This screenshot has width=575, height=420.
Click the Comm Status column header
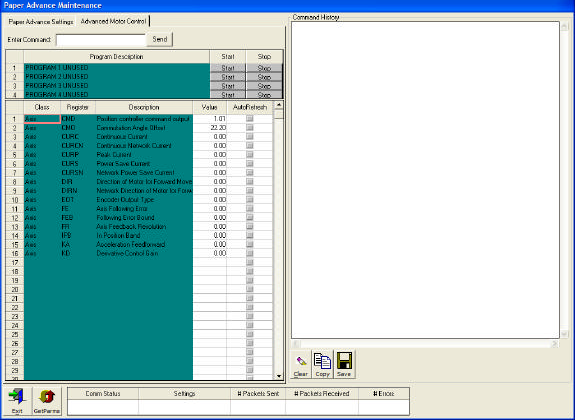click(103, 394)
